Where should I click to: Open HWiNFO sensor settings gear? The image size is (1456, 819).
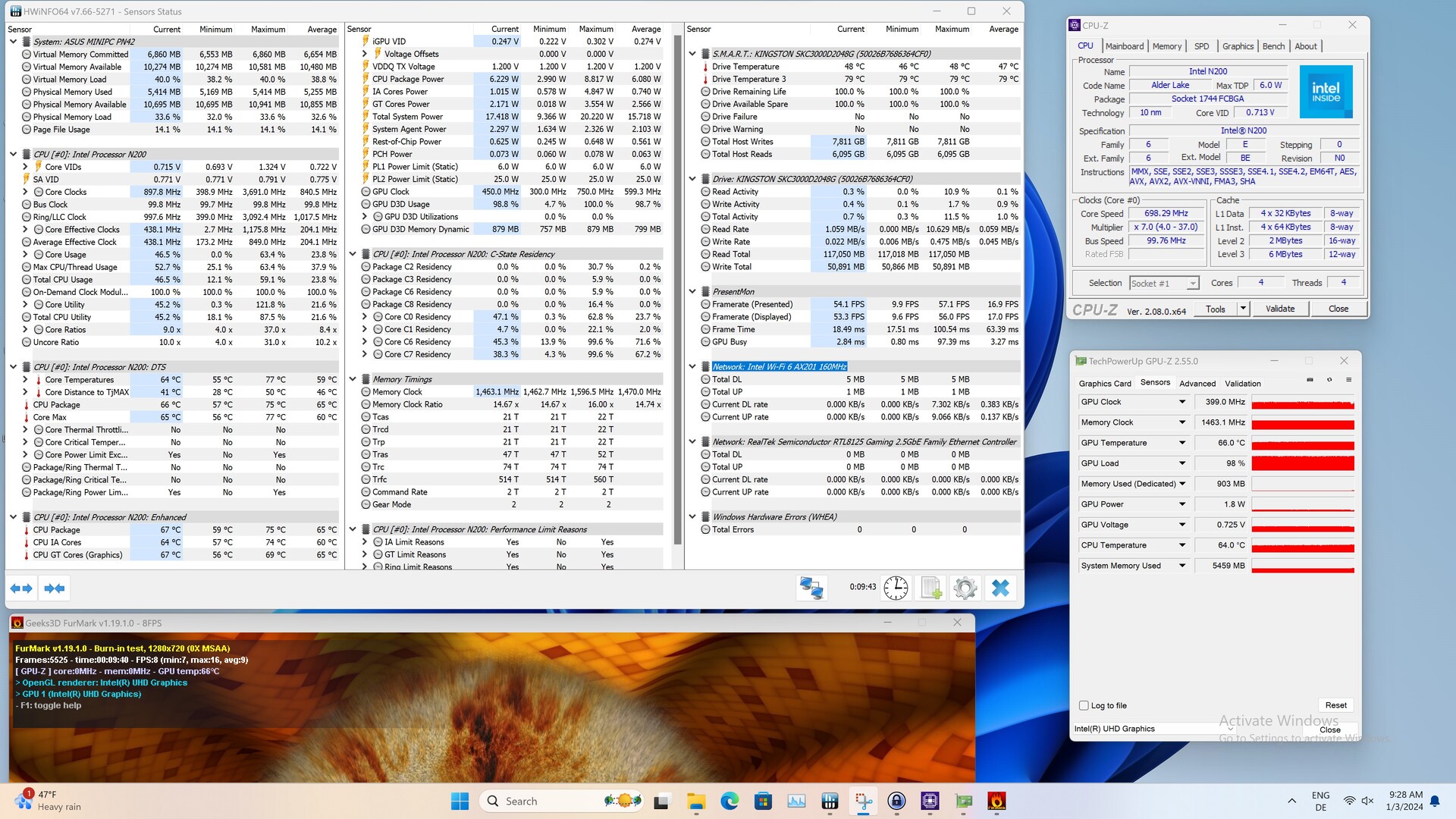coord(965,588)
